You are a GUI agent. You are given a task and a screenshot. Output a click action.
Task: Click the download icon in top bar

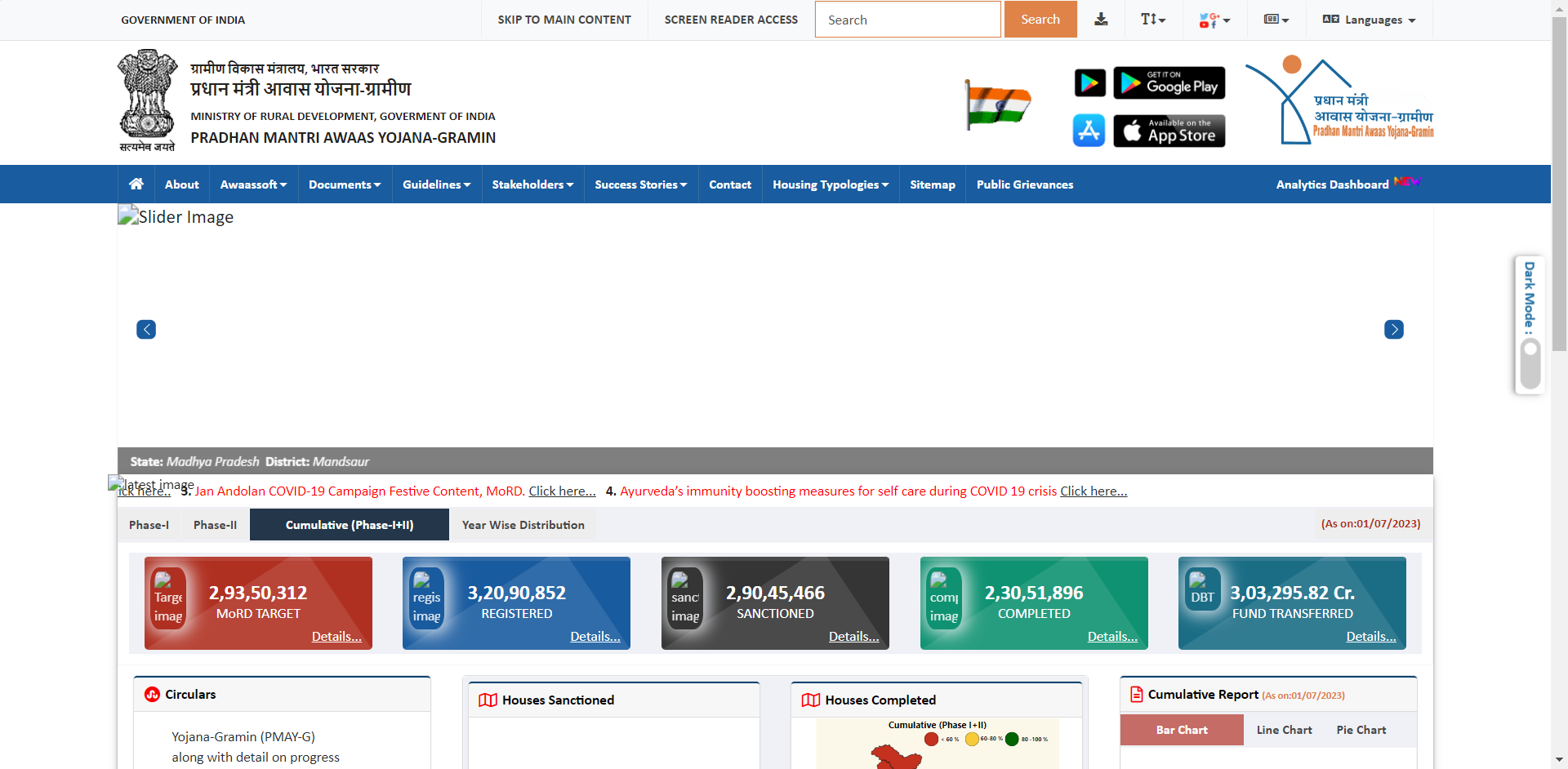click(1101, 20)
